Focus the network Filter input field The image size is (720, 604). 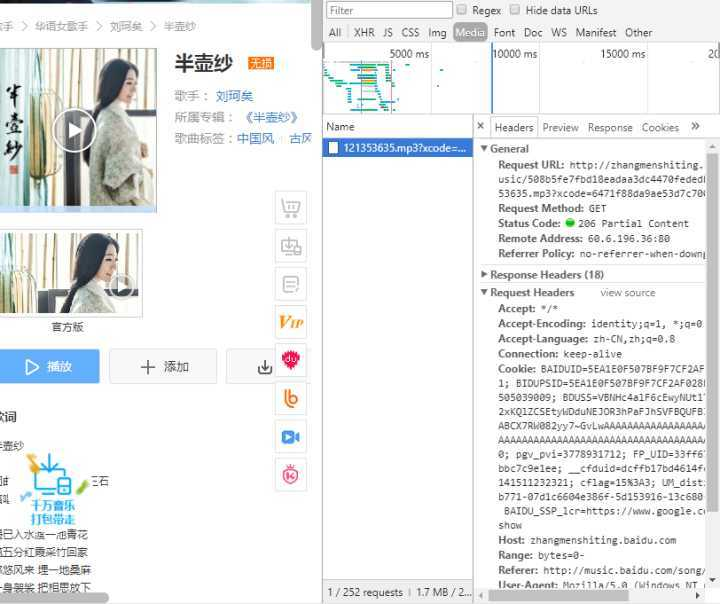[389, 10]
